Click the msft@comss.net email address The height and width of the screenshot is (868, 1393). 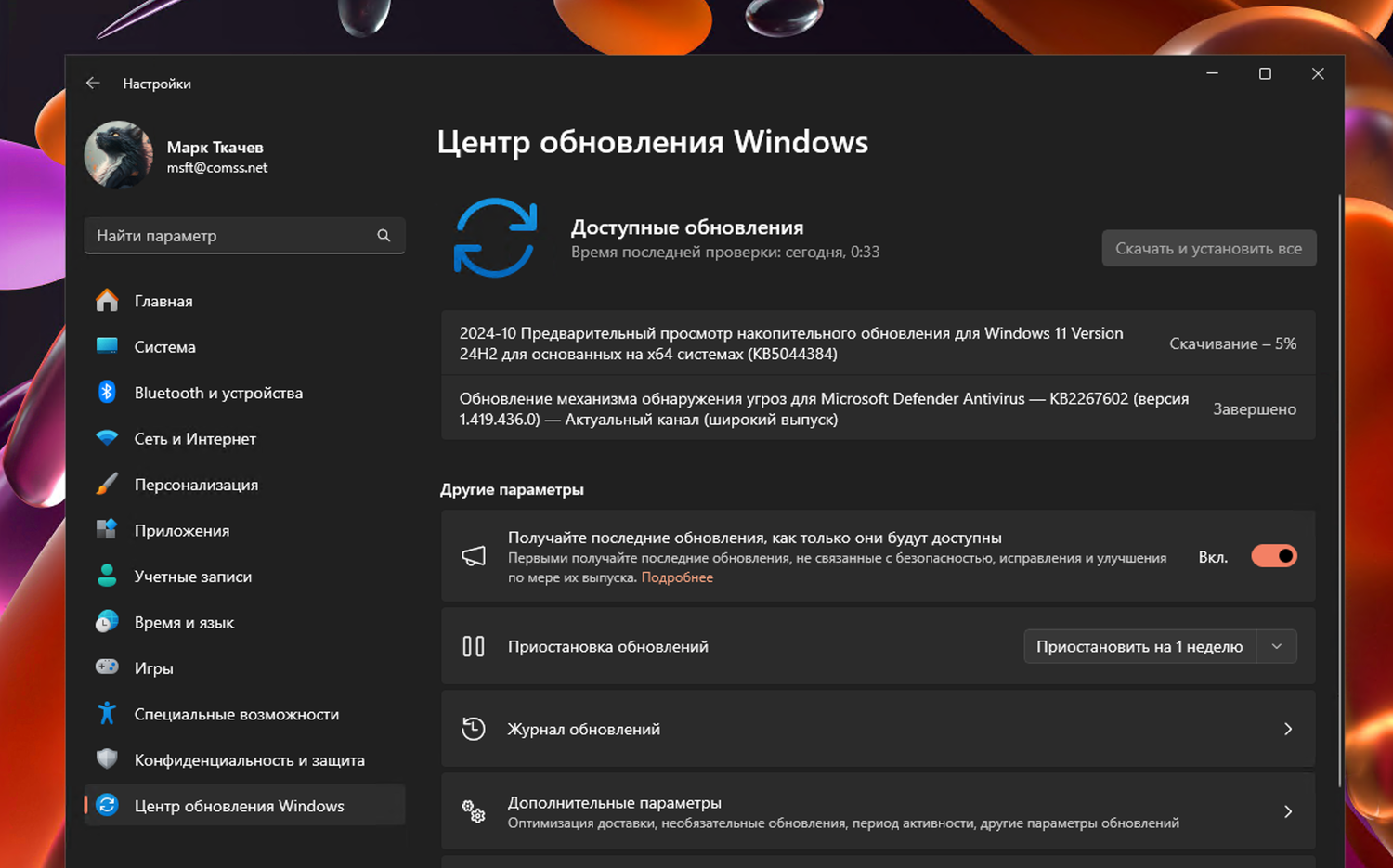[x=217, y=168]
